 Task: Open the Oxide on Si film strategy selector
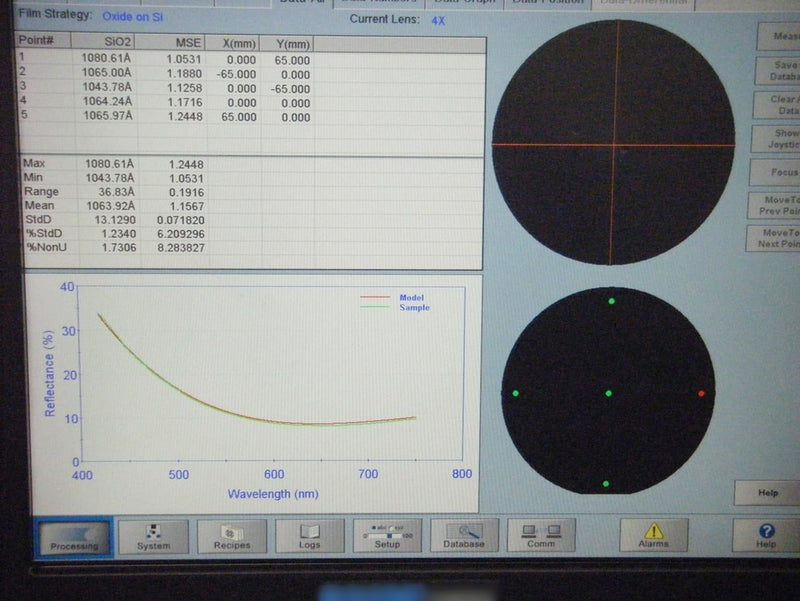pyautogui.click(x=133, y=16)
